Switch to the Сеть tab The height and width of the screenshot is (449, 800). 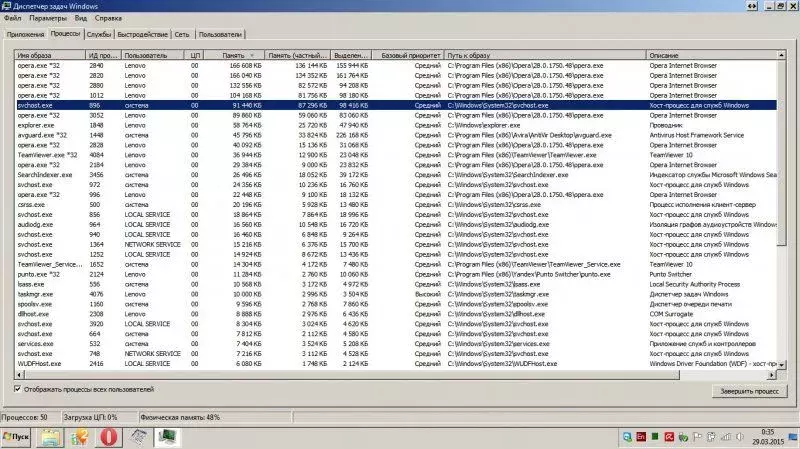182,34
